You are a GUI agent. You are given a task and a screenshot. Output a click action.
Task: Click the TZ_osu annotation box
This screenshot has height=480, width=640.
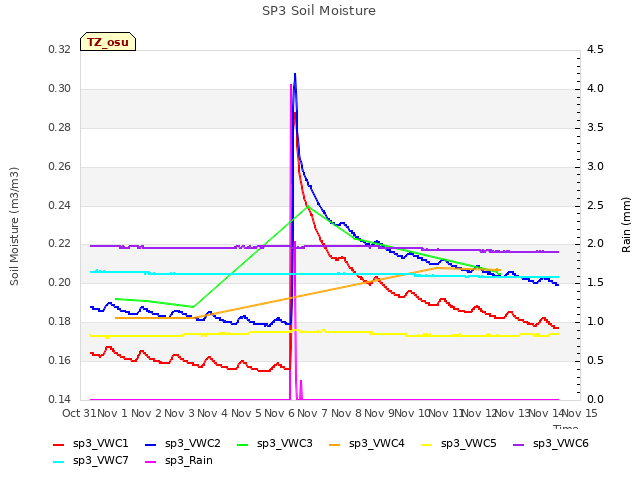108,42
